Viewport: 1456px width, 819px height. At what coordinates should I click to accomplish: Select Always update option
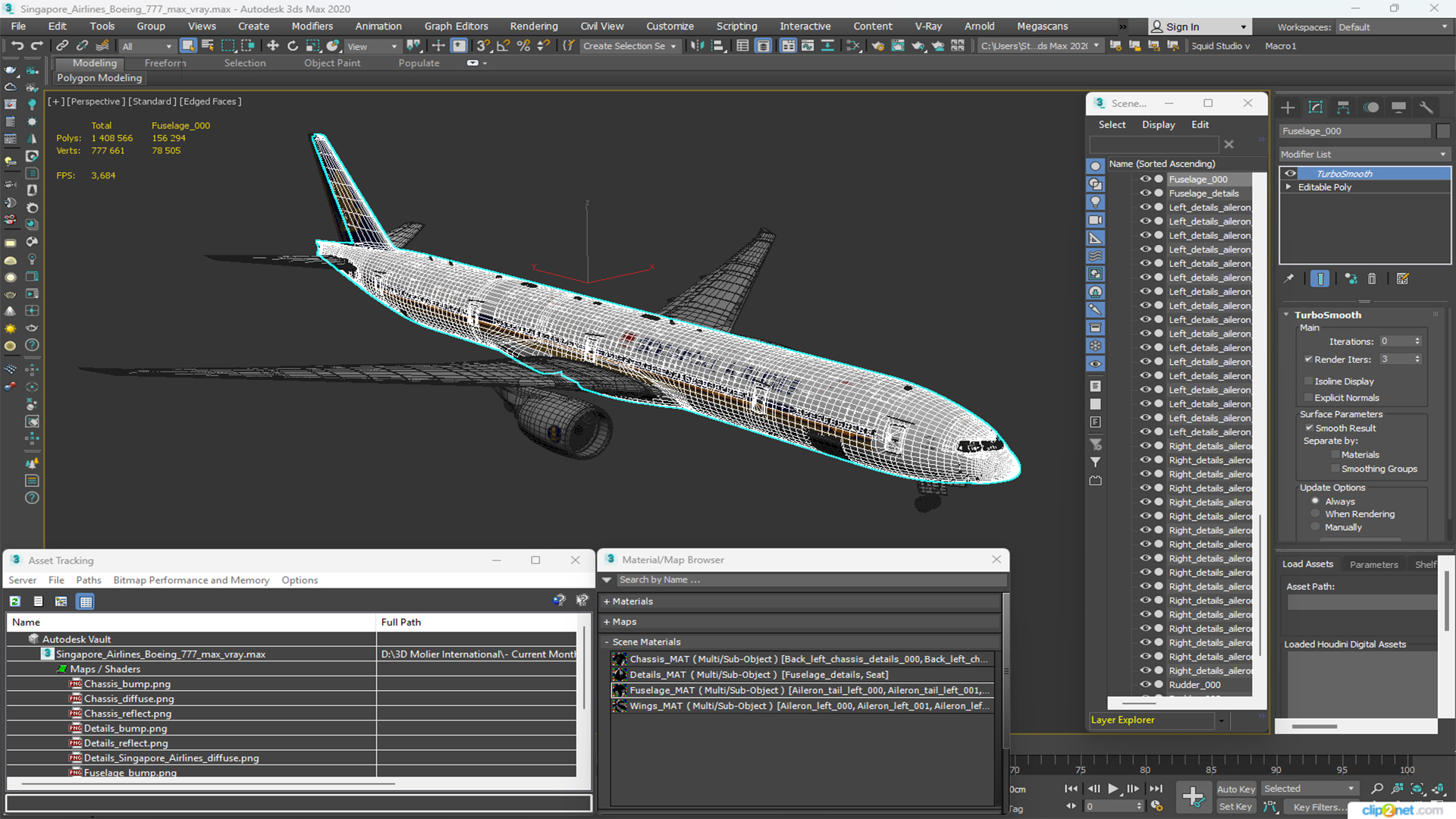coord(1316,501)
